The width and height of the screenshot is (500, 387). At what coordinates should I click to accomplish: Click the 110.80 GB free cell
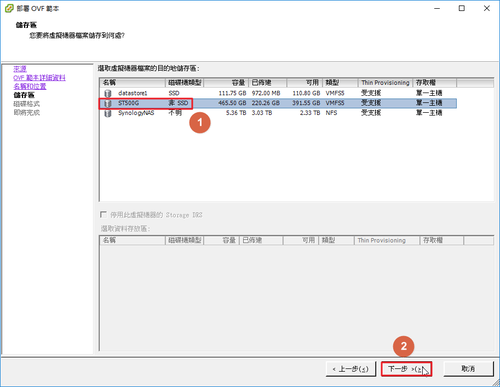(306, 93)
